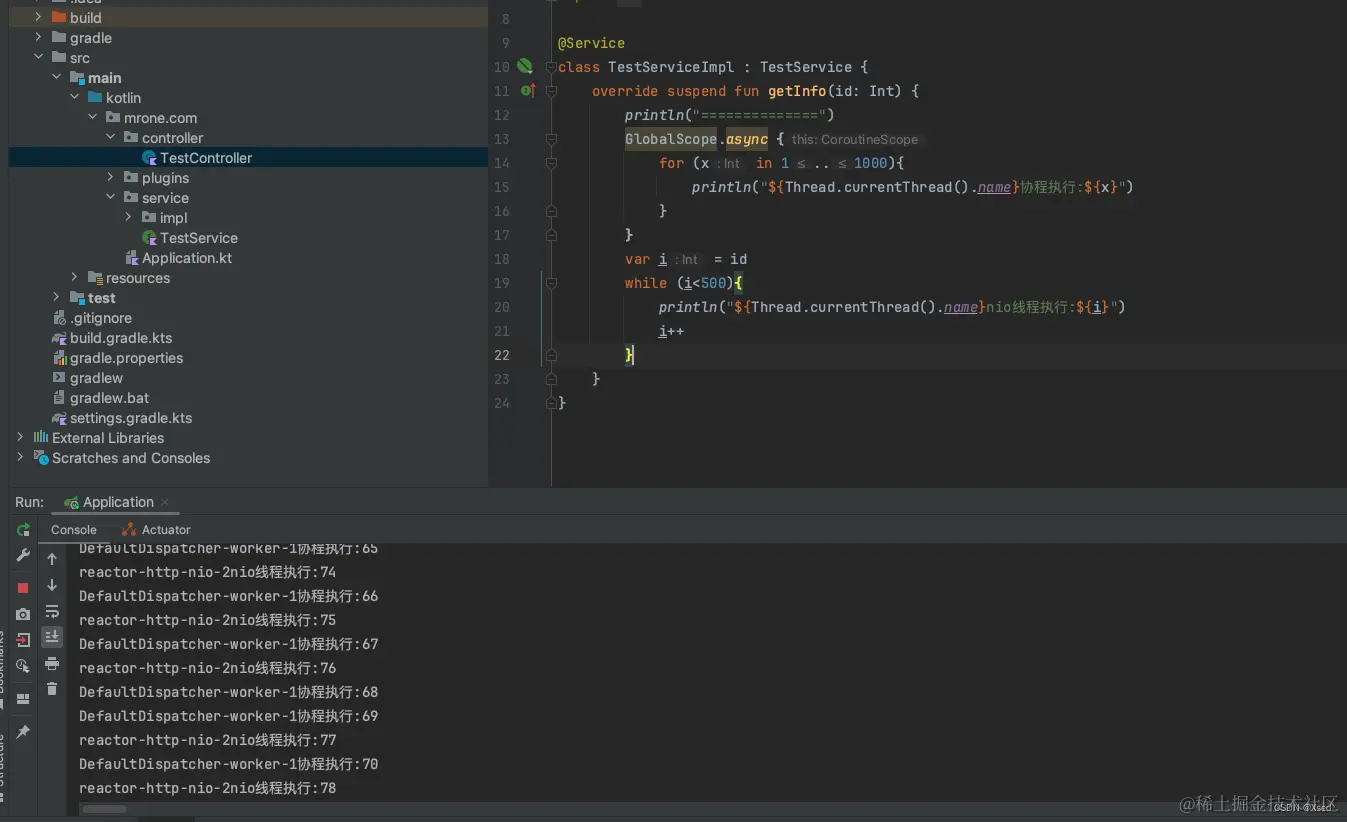Screen dimensions: 1347x822
Task: Click the Application.kt Kotlin file icon
Action: (132, 258)
